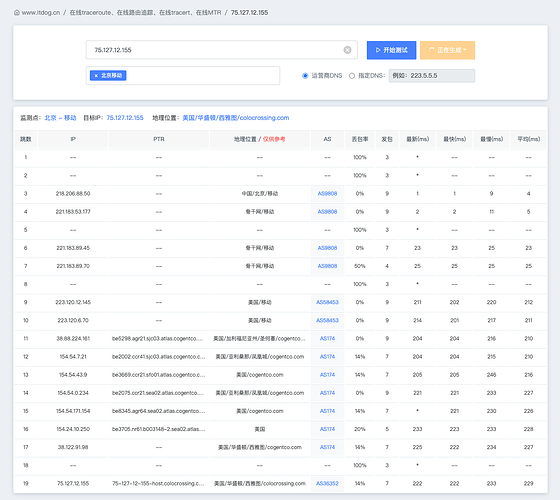Click the red 仅供参考 header text
This screenshot has height=500, width=560.
[x=274, y=139]
